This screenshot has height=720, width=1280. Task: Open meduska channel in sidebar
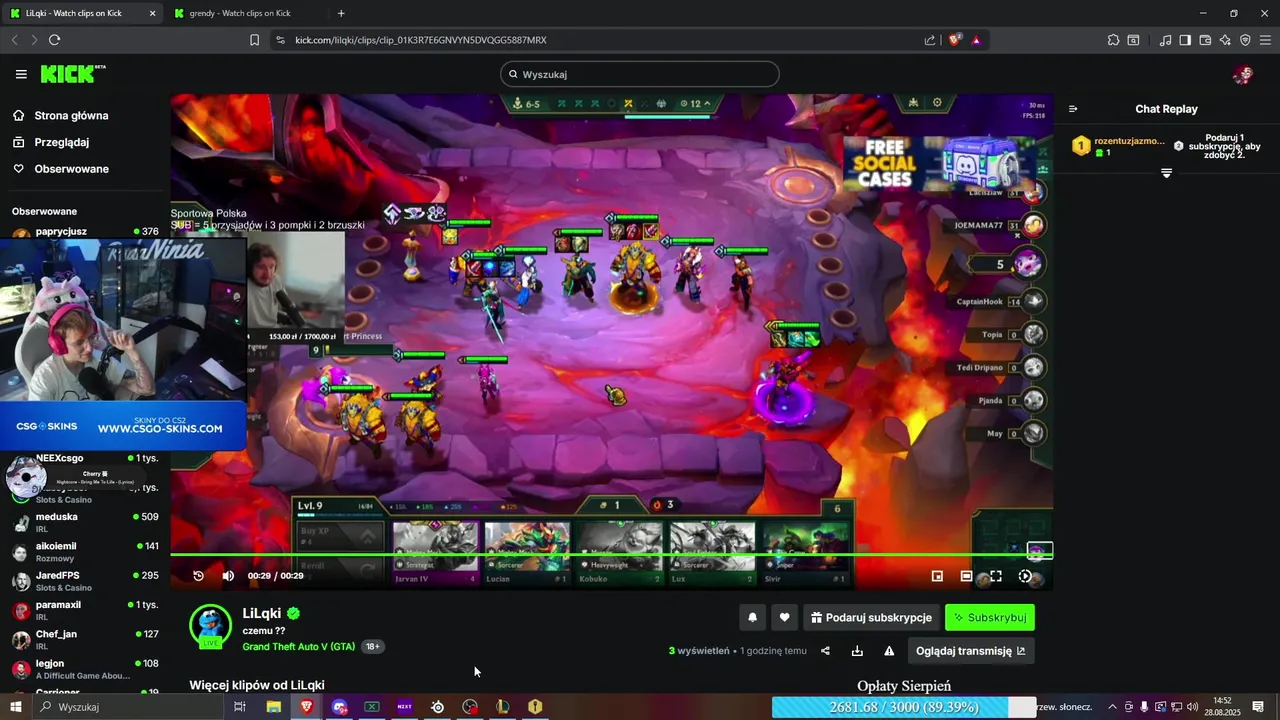(85, 523)
